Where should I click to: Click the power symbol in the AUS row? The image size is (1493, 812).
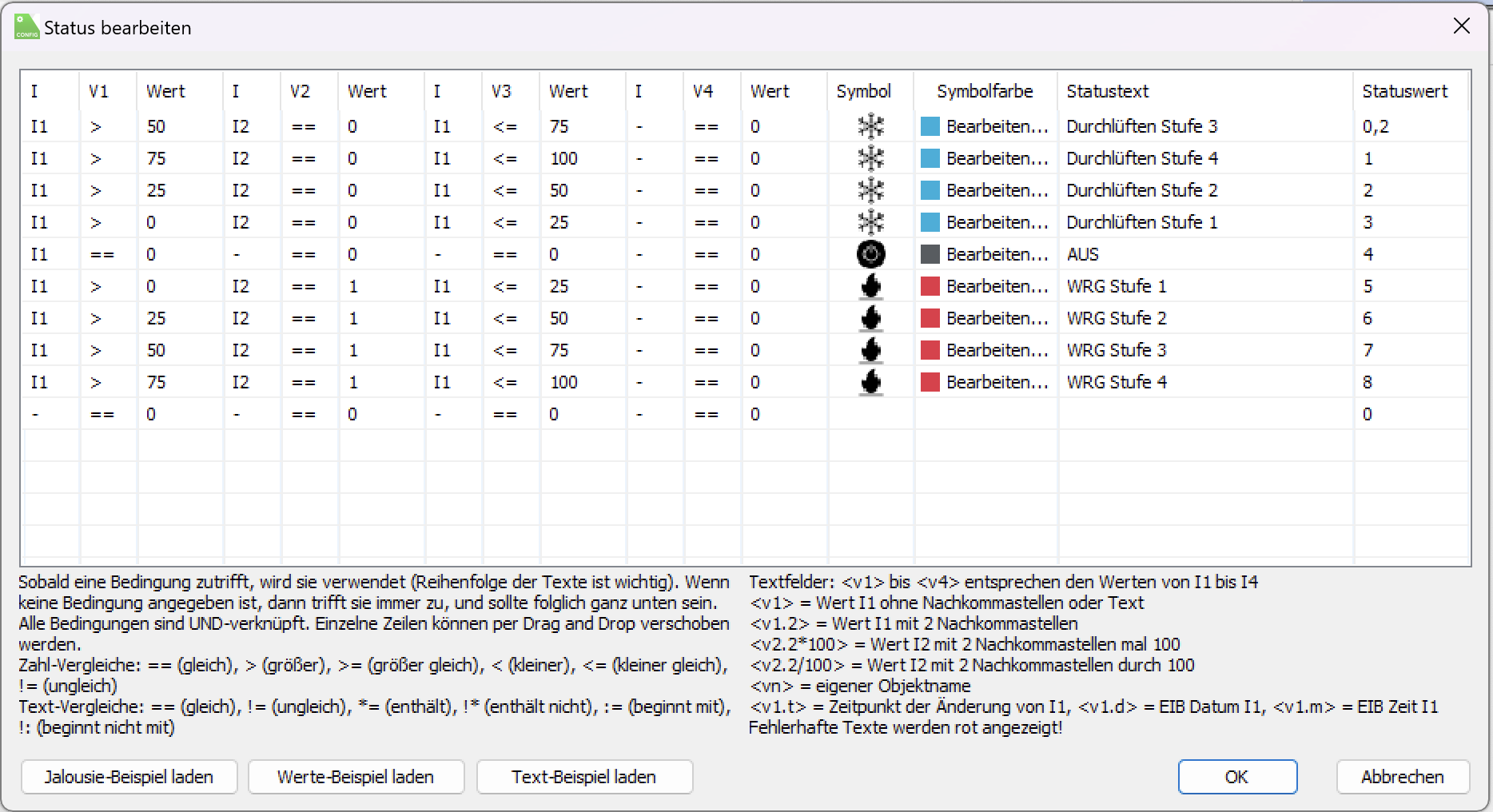(x=870, y=254)
